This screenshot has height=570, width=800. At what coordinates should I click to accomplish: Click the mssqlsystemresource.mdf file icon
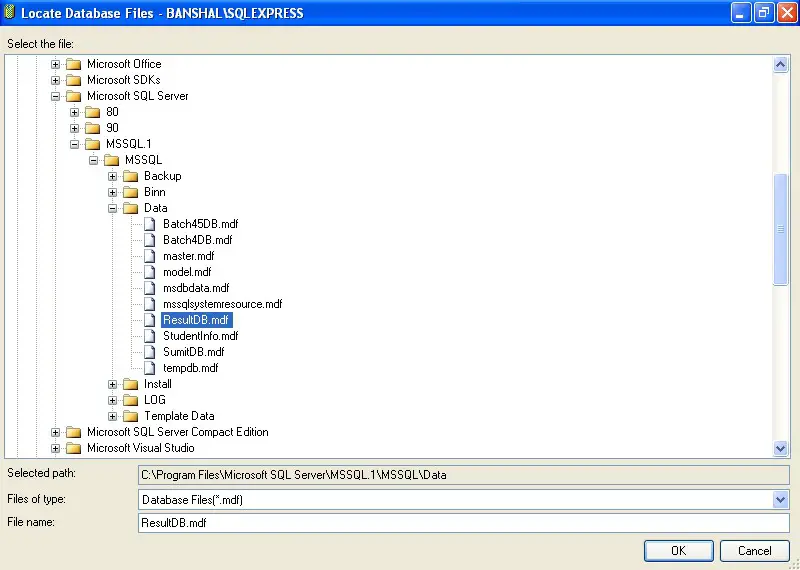click(x=149, y=304)
